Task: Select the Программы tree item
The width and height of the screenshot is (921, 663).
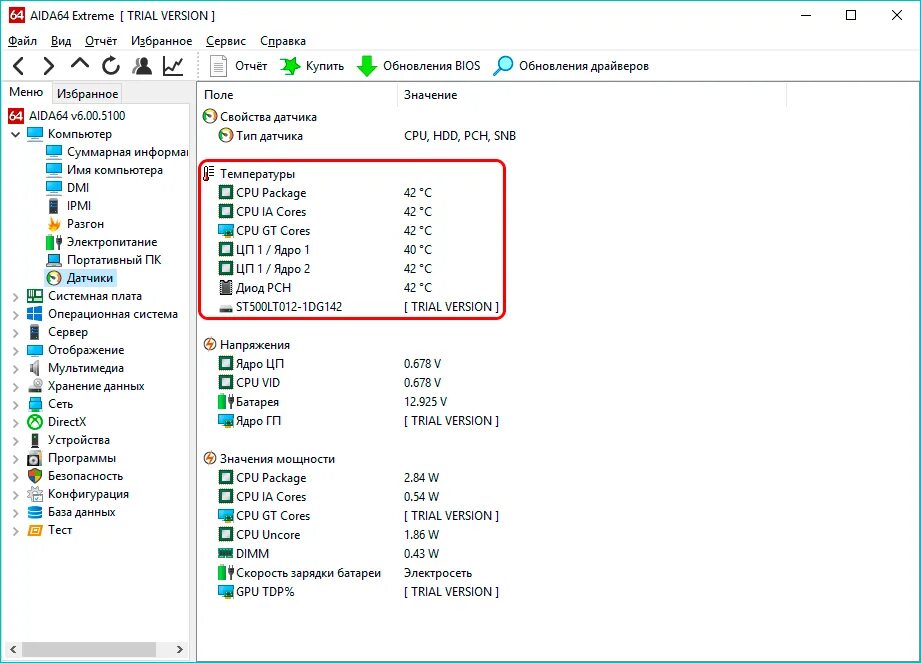Action: (x=82, y=457)
